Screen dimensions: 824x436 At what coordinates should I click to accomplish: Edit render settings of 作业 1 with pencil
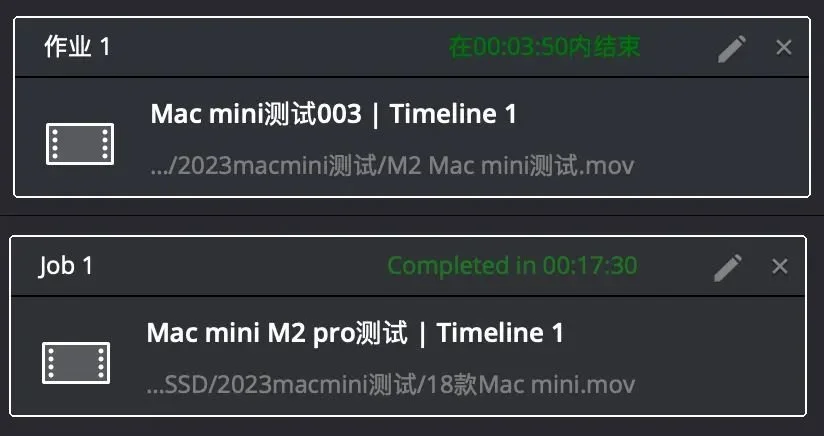[x=732, y=48]
